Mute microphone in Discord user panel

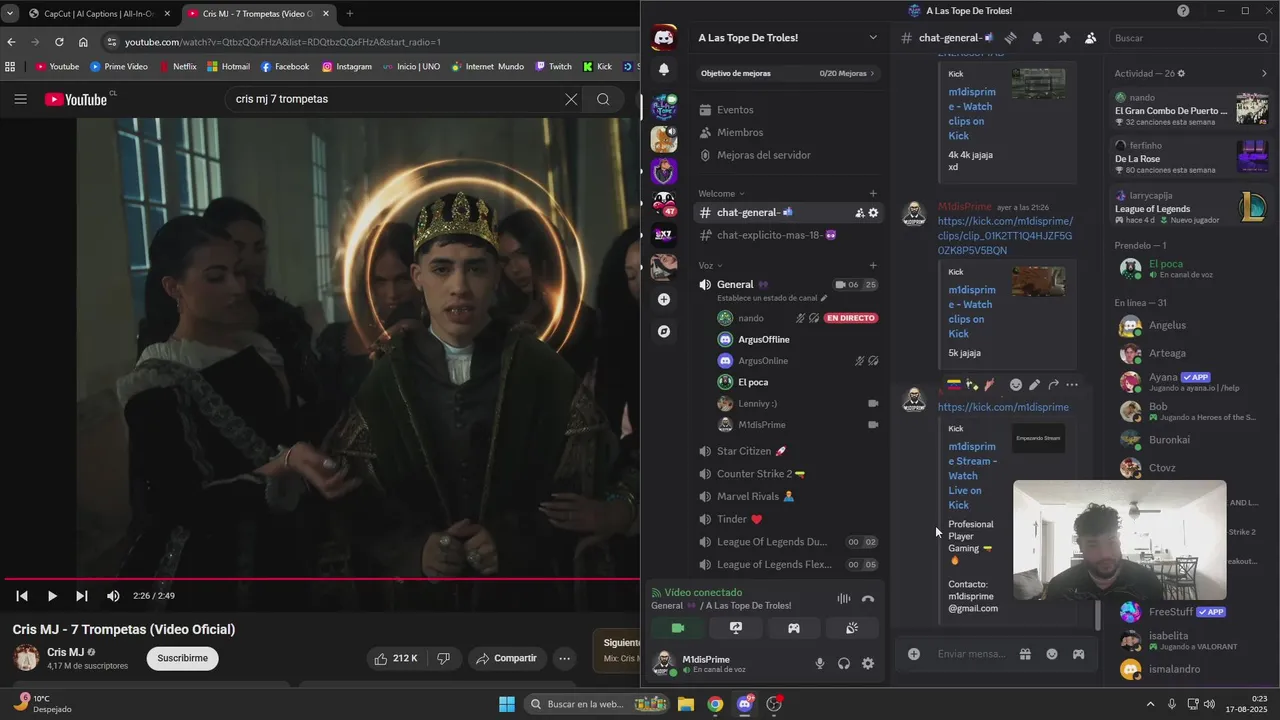click(x=820, y=664)
